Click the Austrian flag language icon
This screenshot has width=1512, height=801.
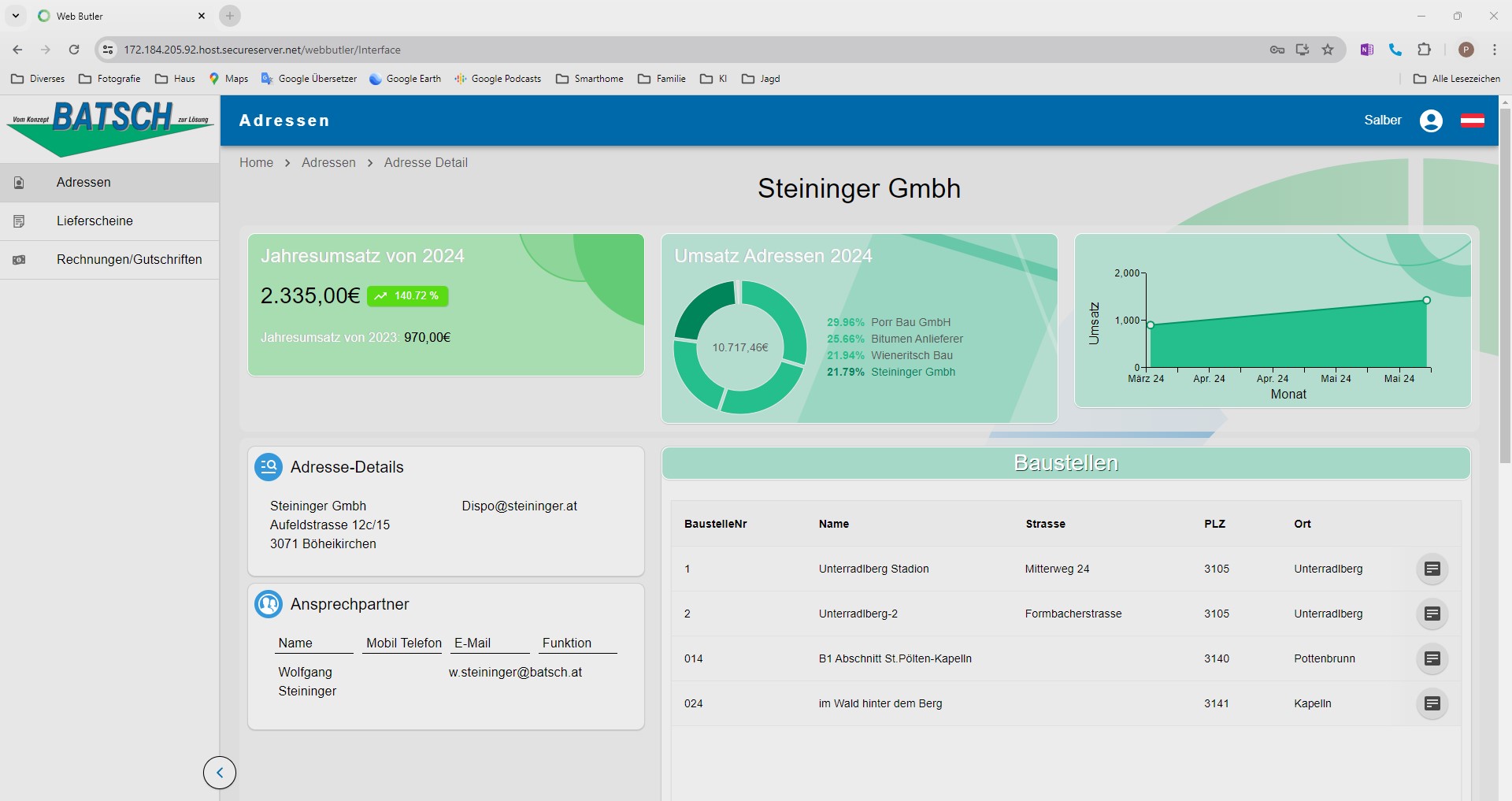1472,121
